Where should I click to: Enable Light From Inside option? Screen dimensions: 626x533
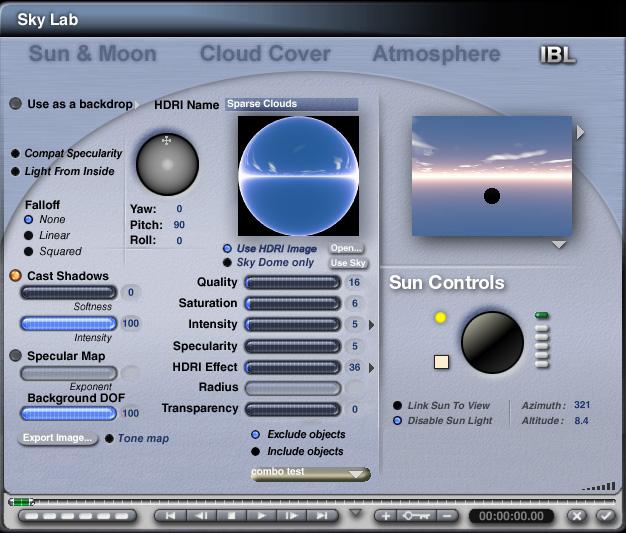click(x=15, y=171)
